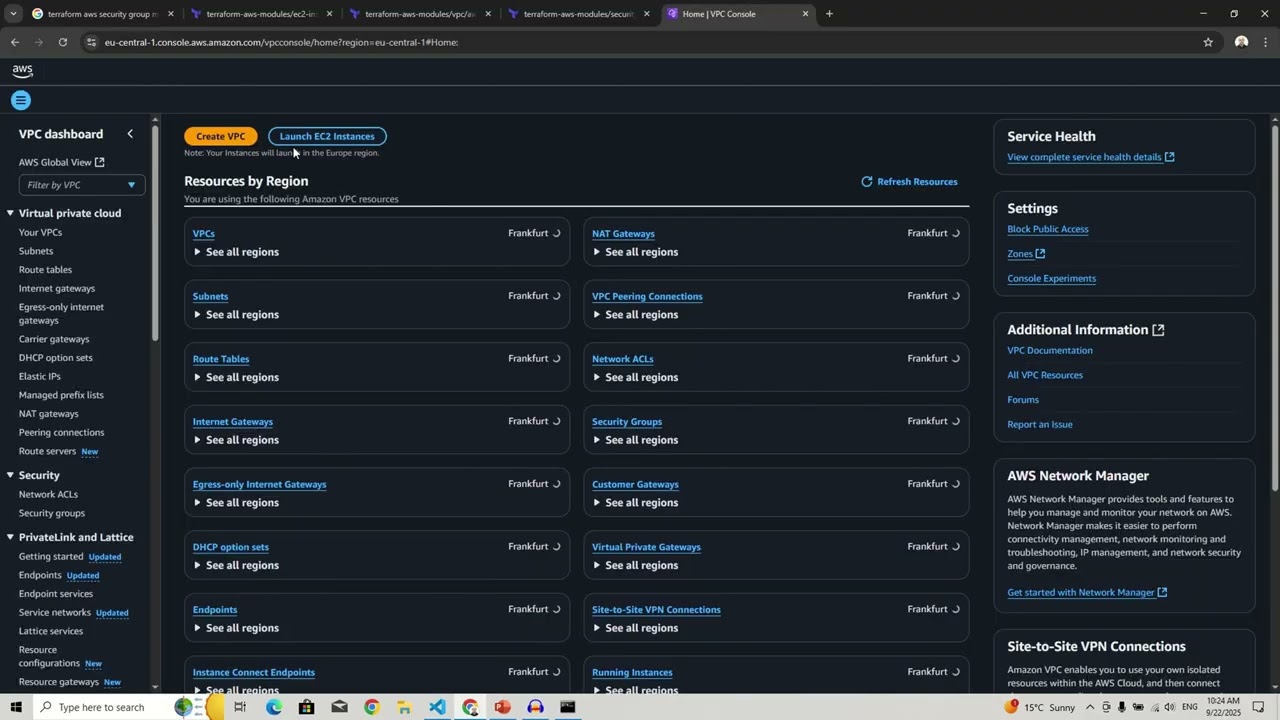Click the browser address bar URL

coord(281,42)
